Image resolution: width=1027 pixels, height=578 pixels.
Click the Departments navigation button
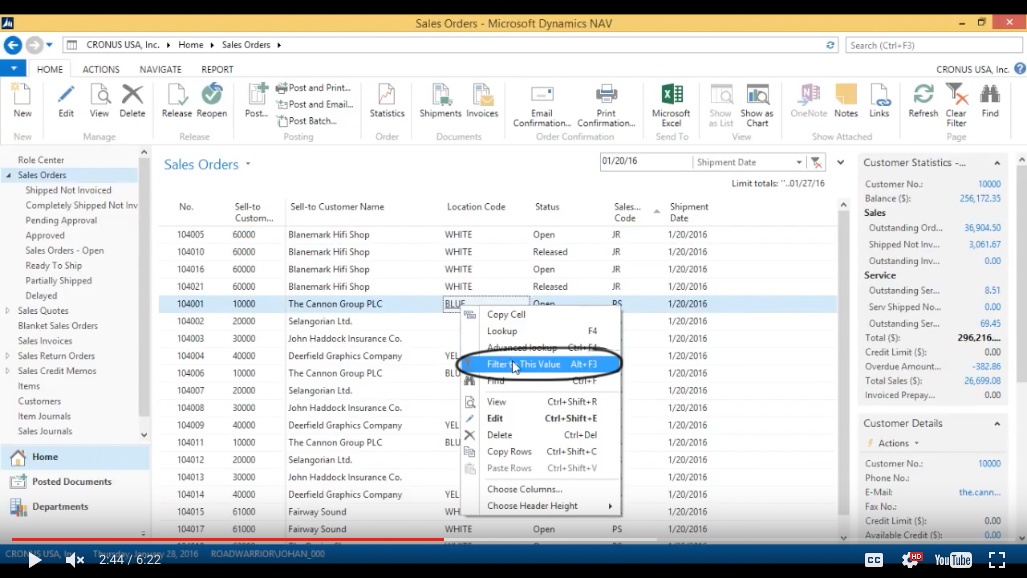coord(75,507)
